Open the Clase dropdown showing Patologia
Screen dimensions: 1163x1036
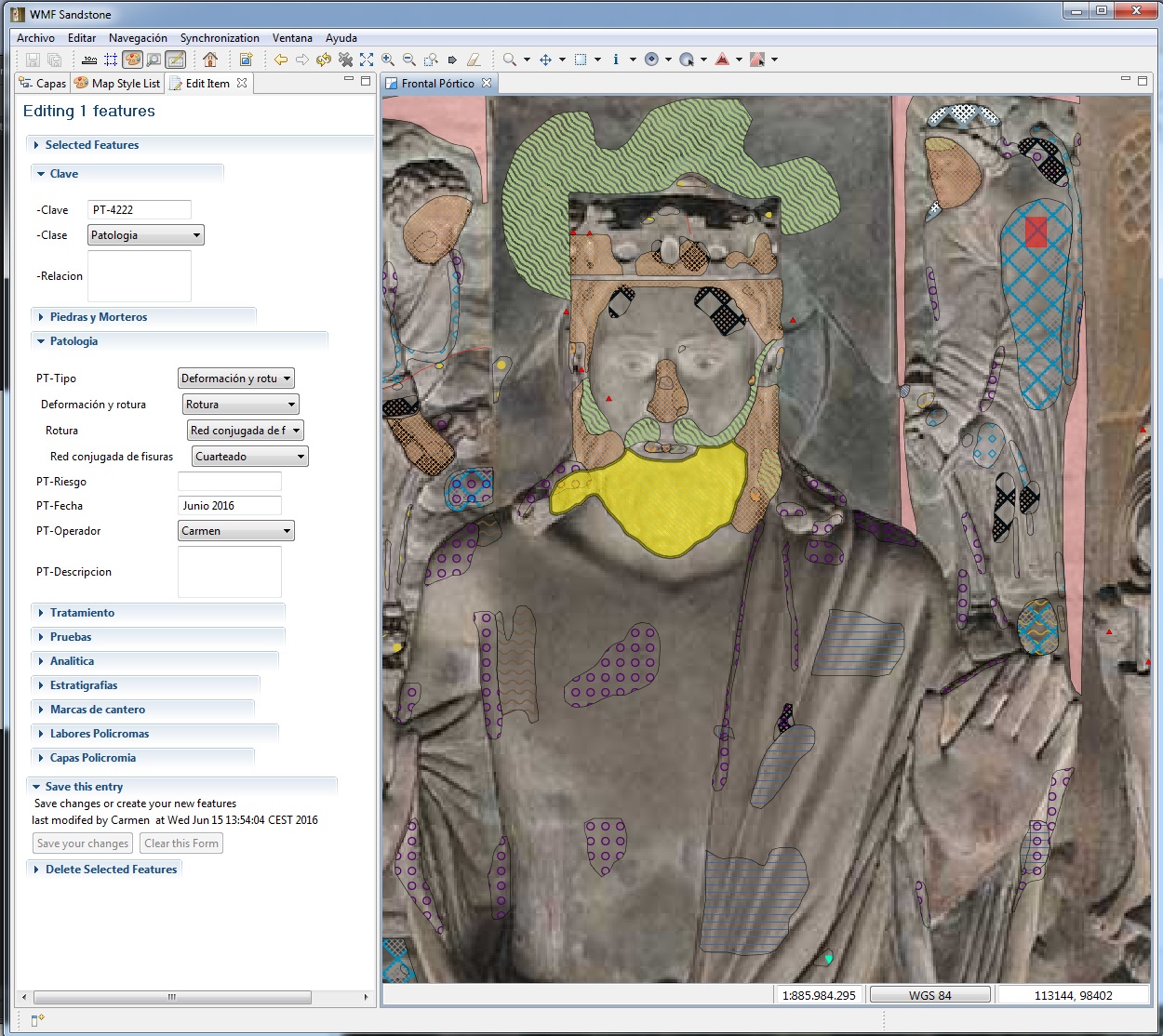pyautogui.click(x=145, y=235)
